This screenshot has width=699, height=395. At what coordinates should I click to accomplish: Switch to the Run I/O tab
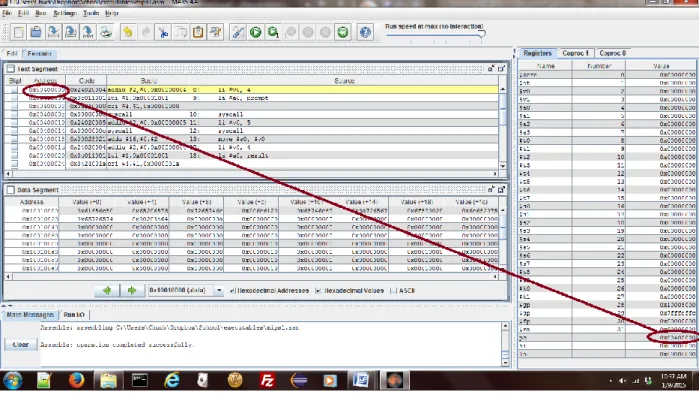(x=74, y=315)
